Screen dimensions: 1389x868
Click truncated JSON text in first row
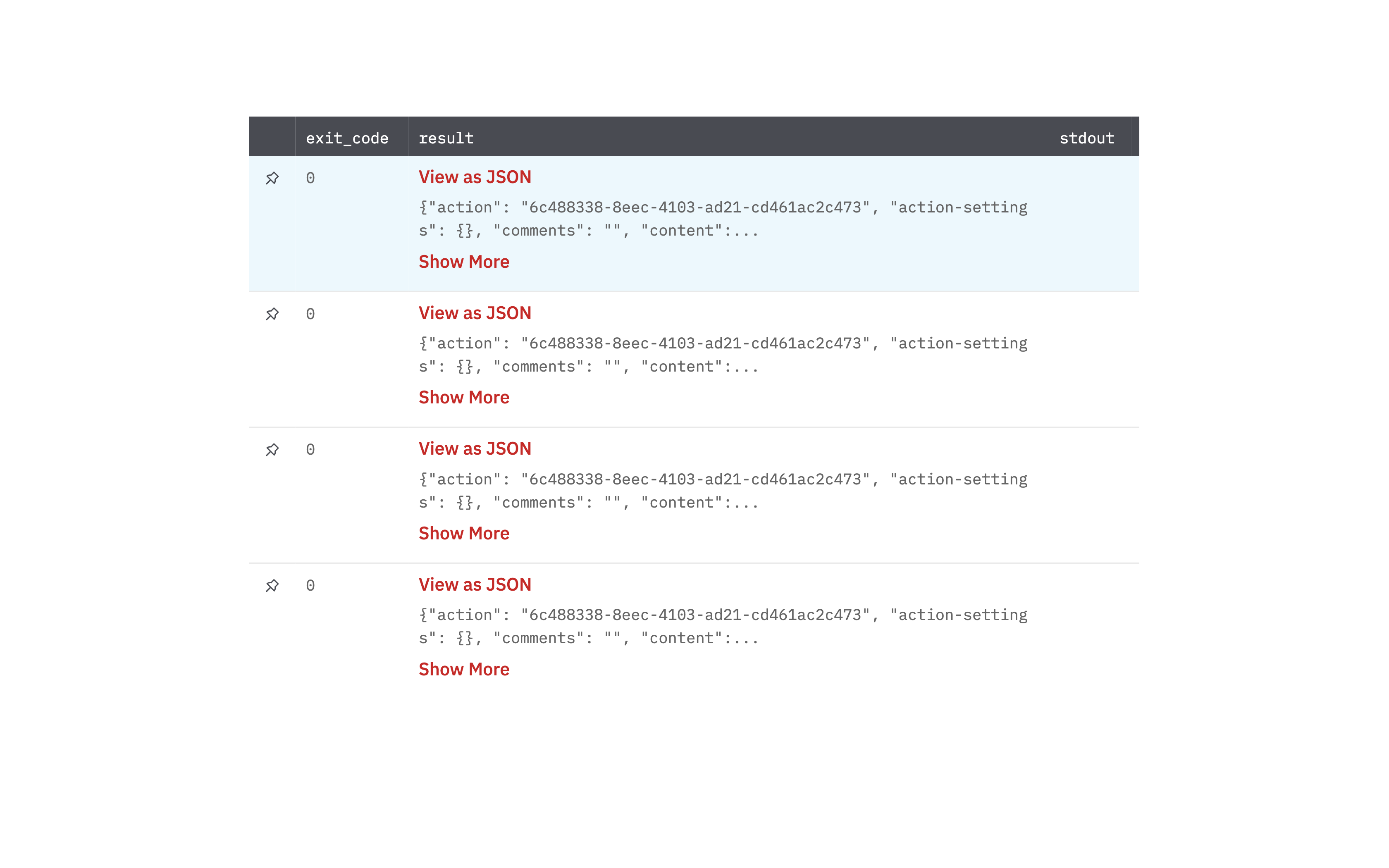(722, 219)
